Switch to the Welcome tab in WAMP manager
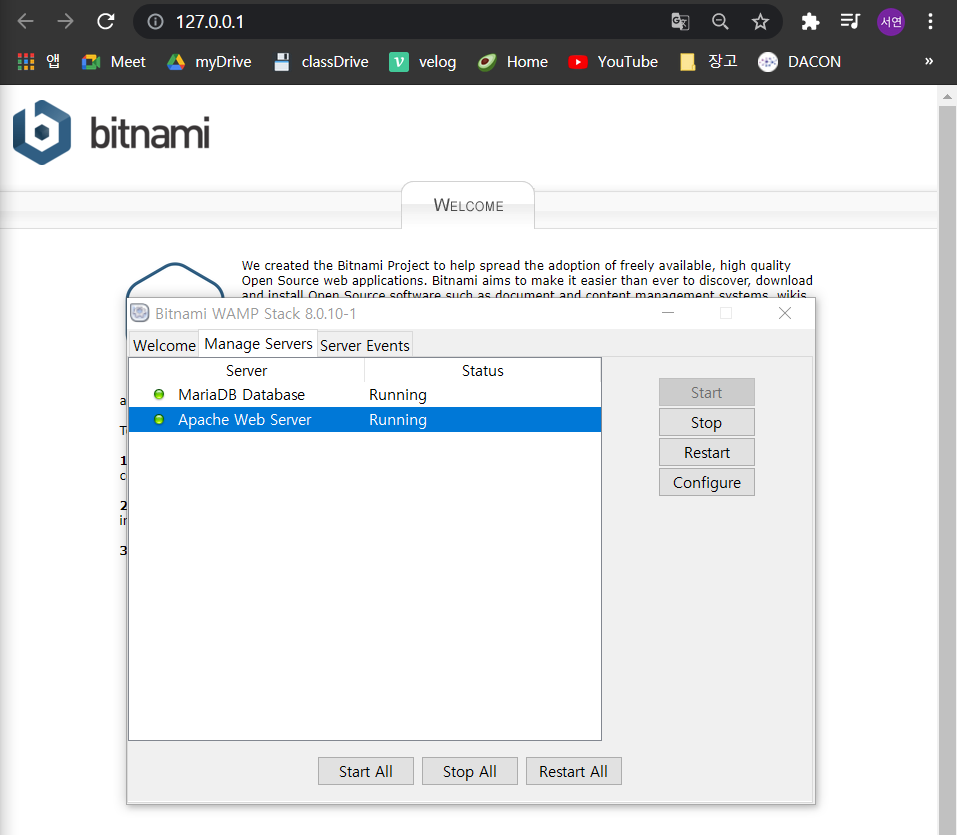 tap(163, 345)
